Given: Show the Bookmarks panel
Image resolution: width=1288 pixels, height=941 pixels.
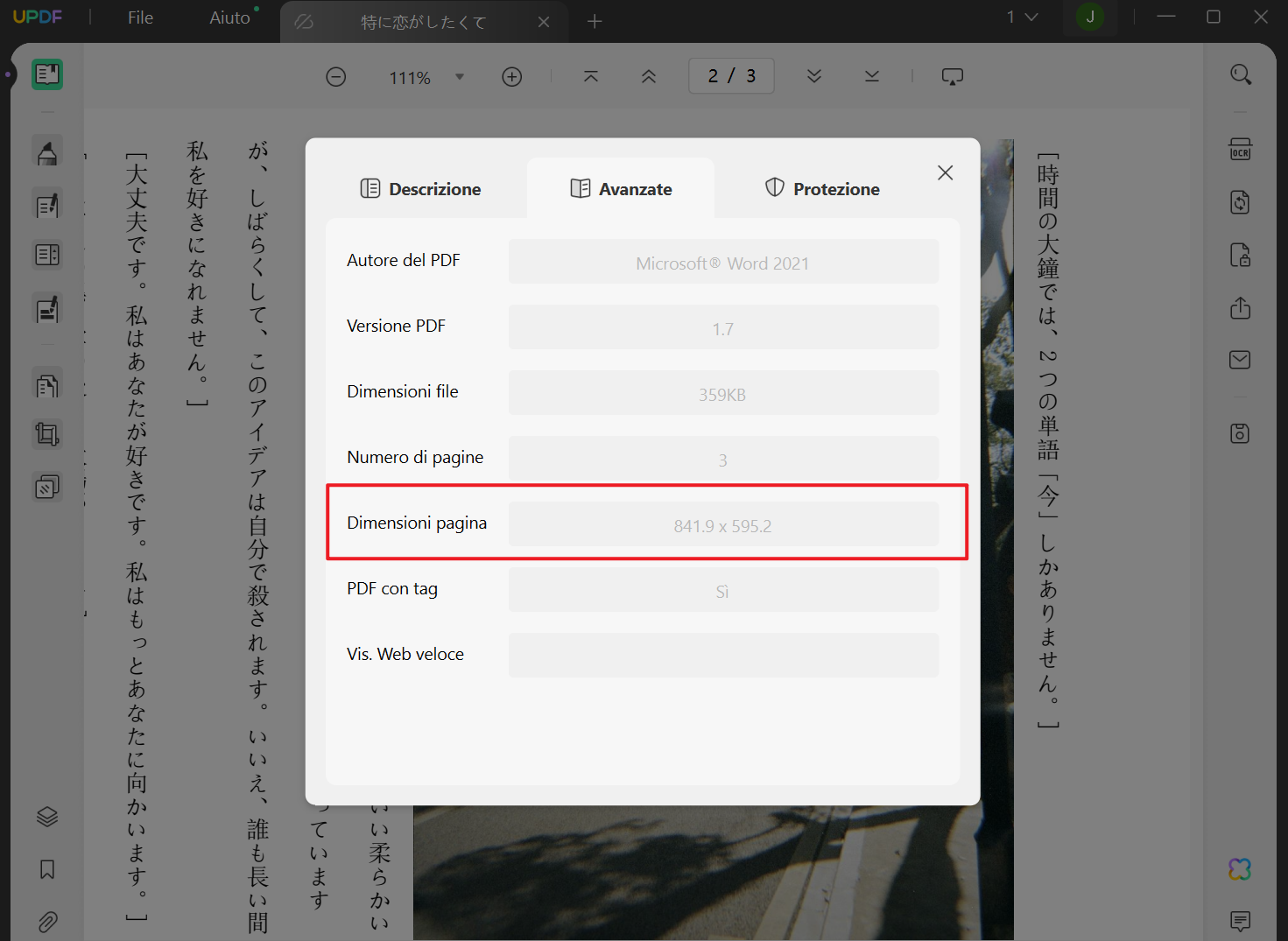Looking at the screenshot, I should (x=47, y=869).
